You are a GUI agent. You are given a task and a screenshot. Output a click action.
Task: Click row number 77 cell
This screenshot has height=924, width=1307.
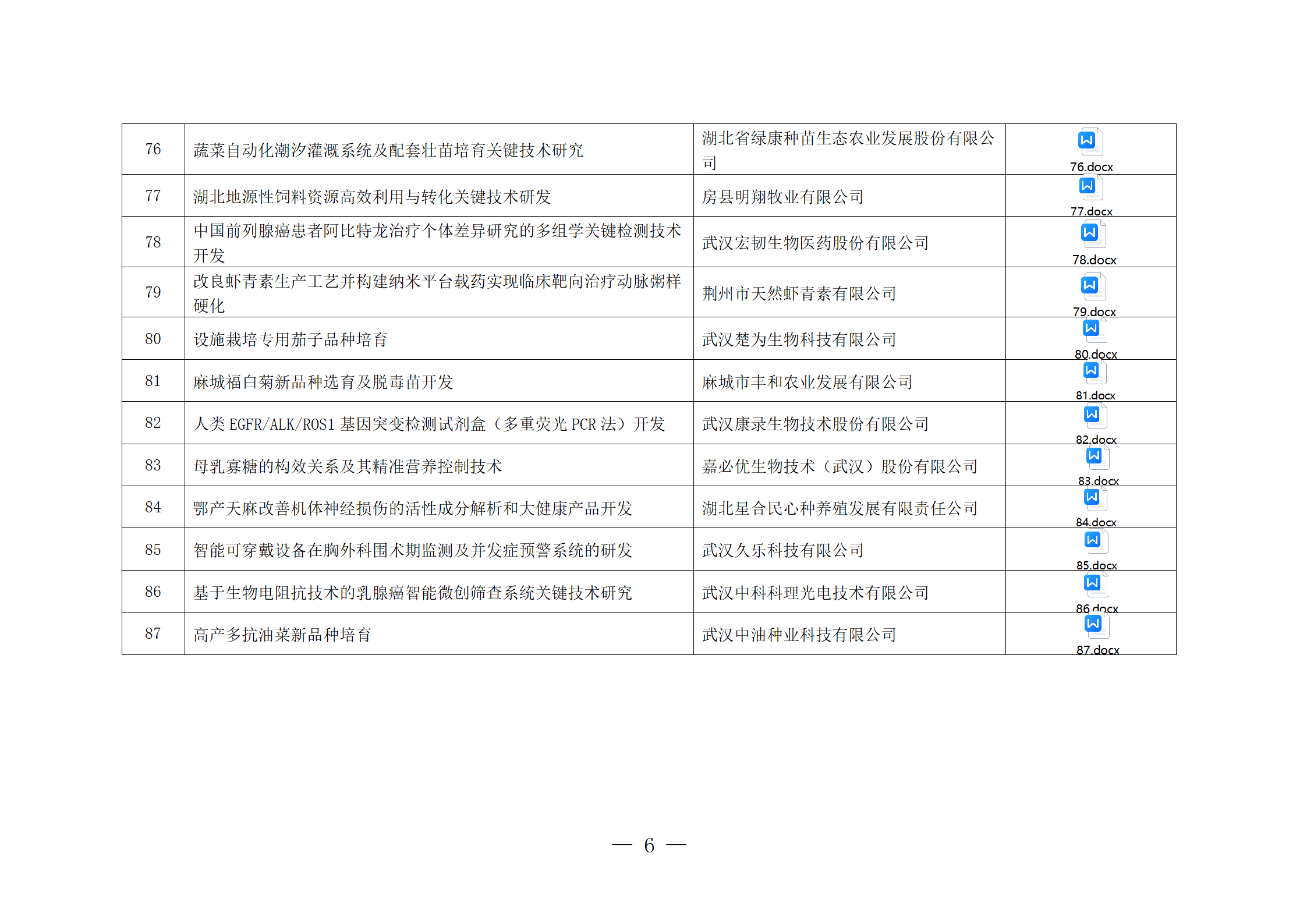[153, 196]
